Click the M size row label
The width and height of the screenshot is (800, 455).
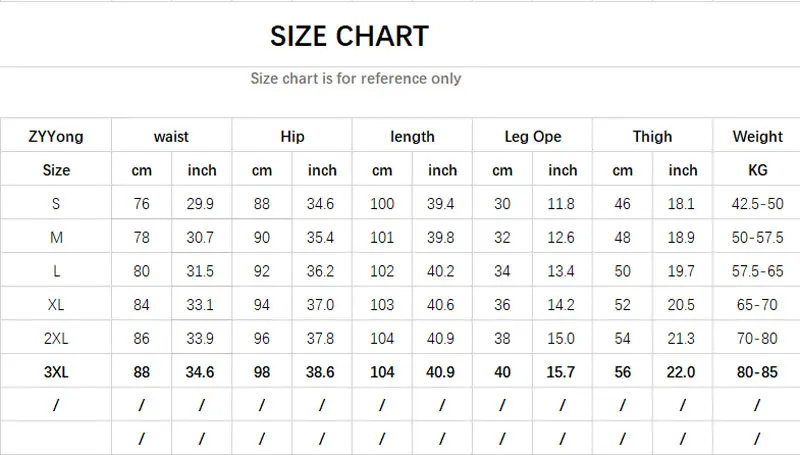[x=56, y=237]
